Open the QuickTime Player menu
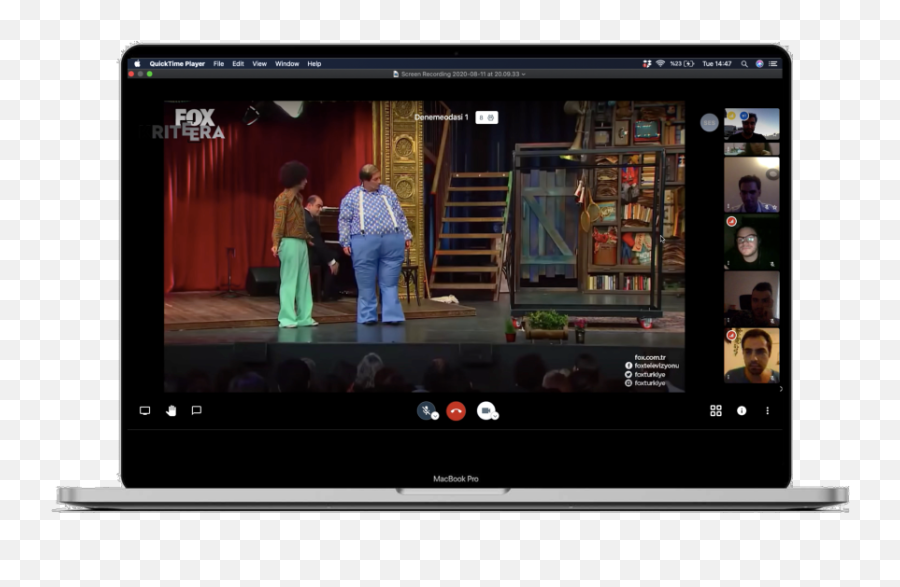 (177, 64)
